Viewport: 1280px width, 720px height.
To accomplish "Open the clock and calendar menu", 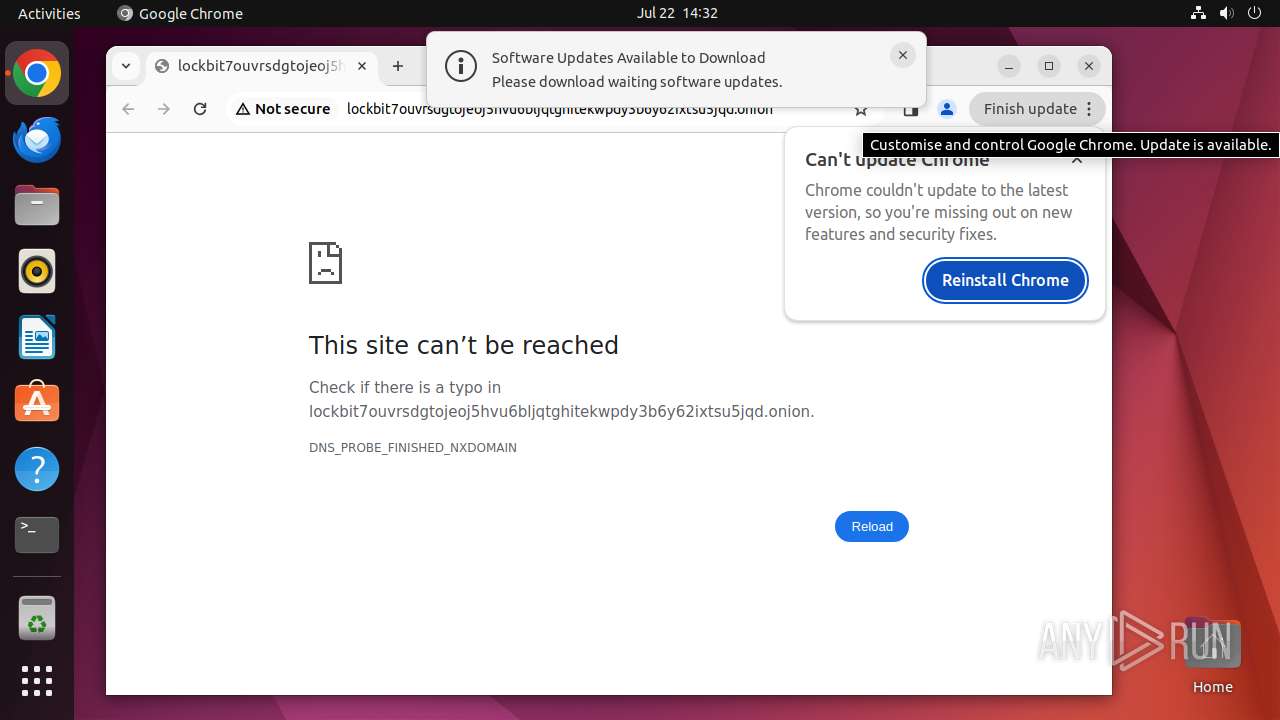I will click(x=677, y=13).
